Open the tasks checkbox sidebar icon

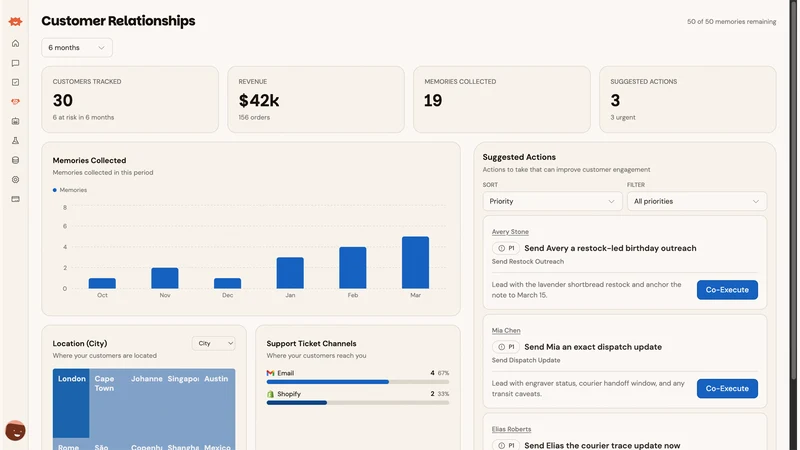pyautogui.click(x=15, y=82)
